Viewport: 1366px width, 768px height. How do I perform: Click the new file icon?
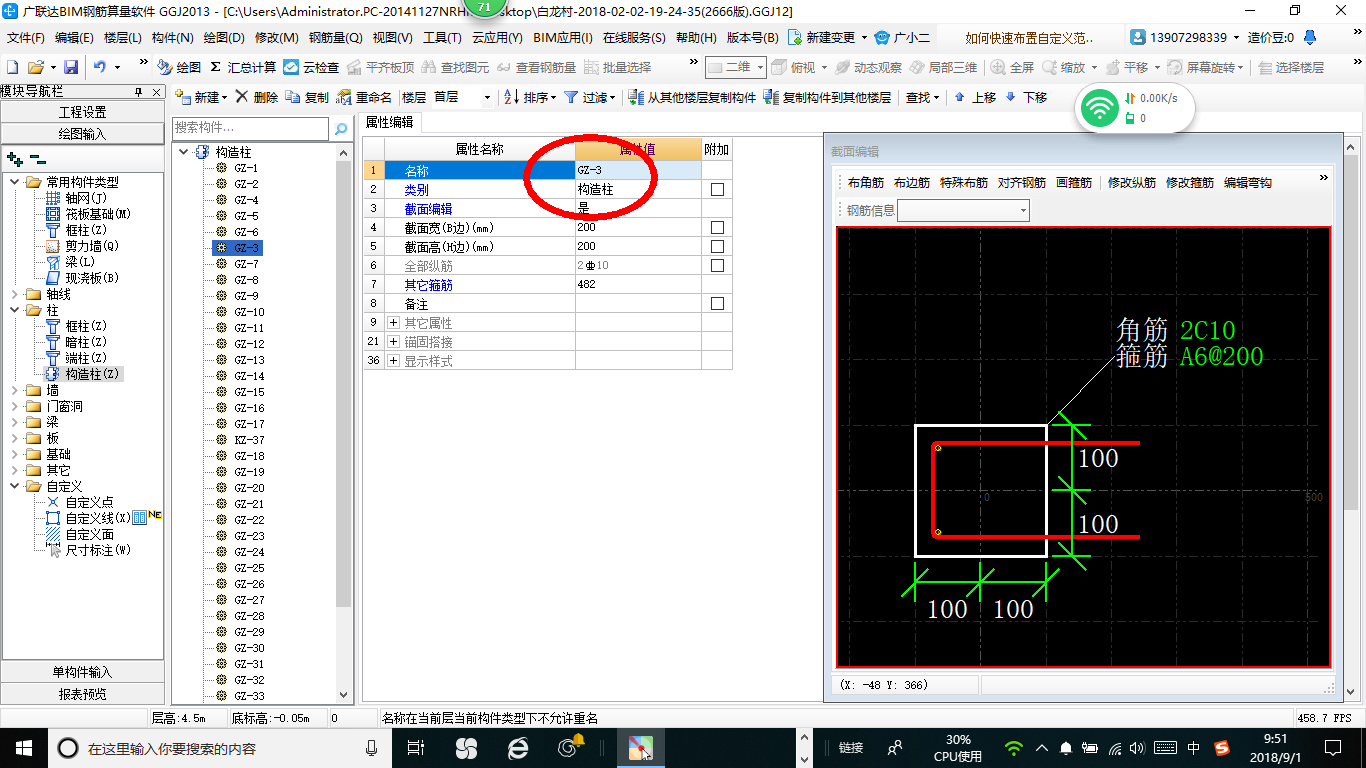tap(12, 67)
